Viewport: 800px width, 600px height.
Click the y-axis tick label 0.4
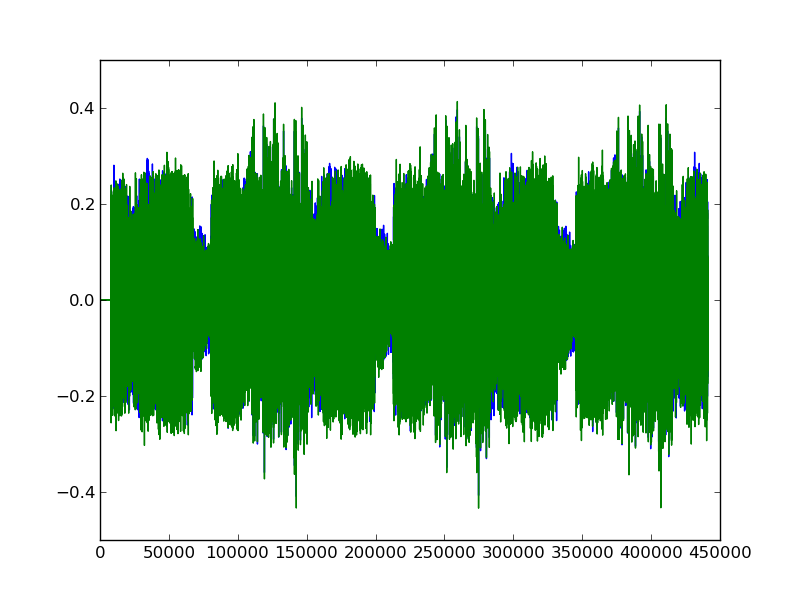82,109
